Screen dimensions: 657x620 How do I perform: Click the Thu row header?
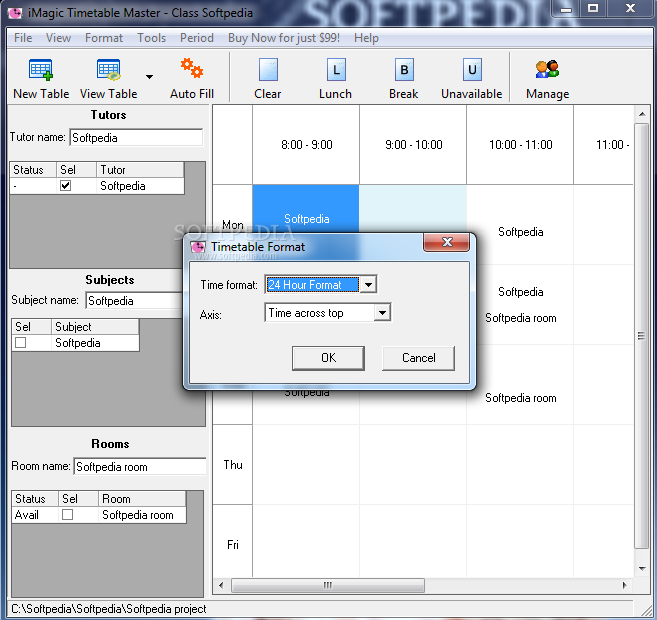click(233, 465)
